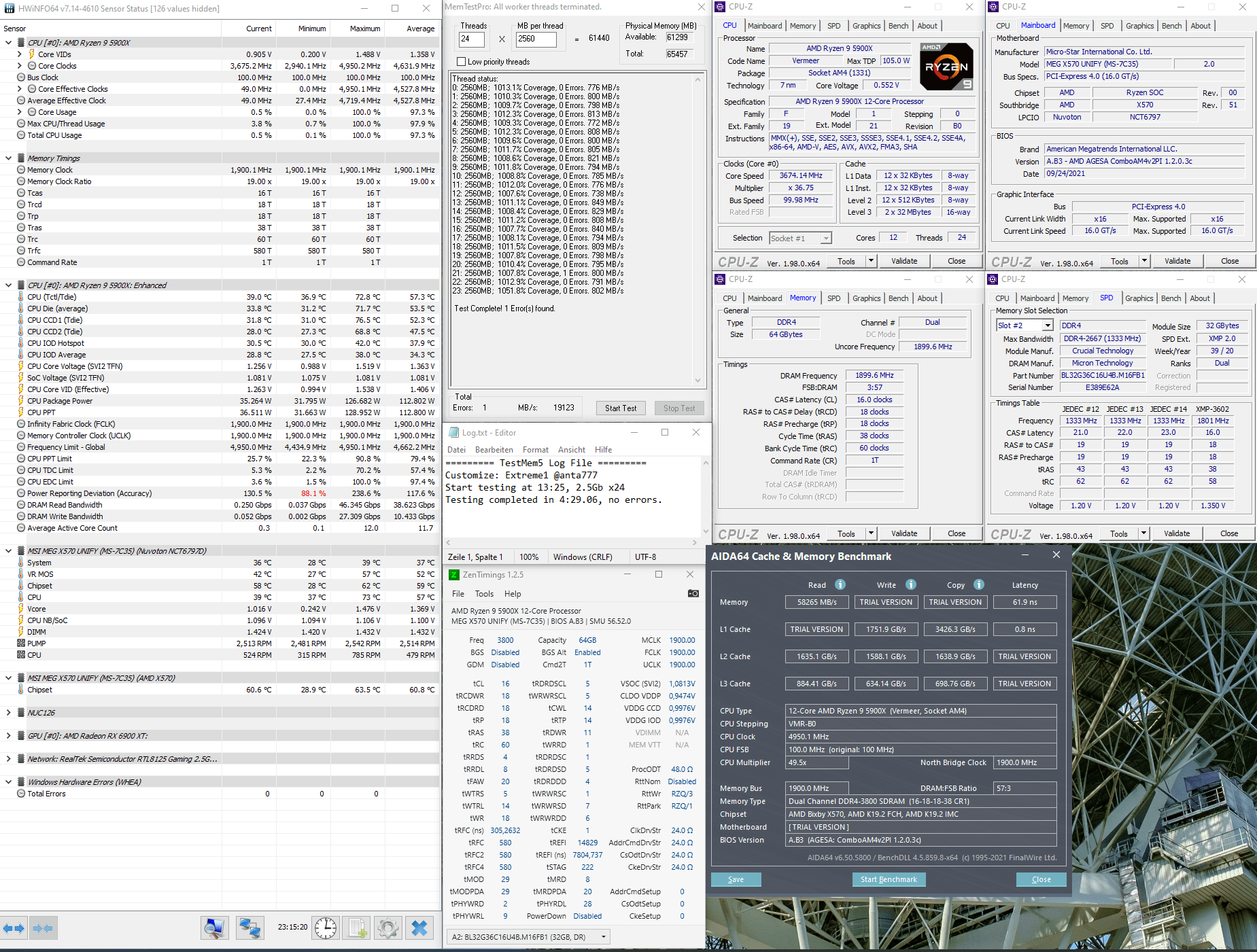Viewport: 1257px width, 952px height.
Task: Enable Low priority threads checkbox
Action: [x=461, y=62]
